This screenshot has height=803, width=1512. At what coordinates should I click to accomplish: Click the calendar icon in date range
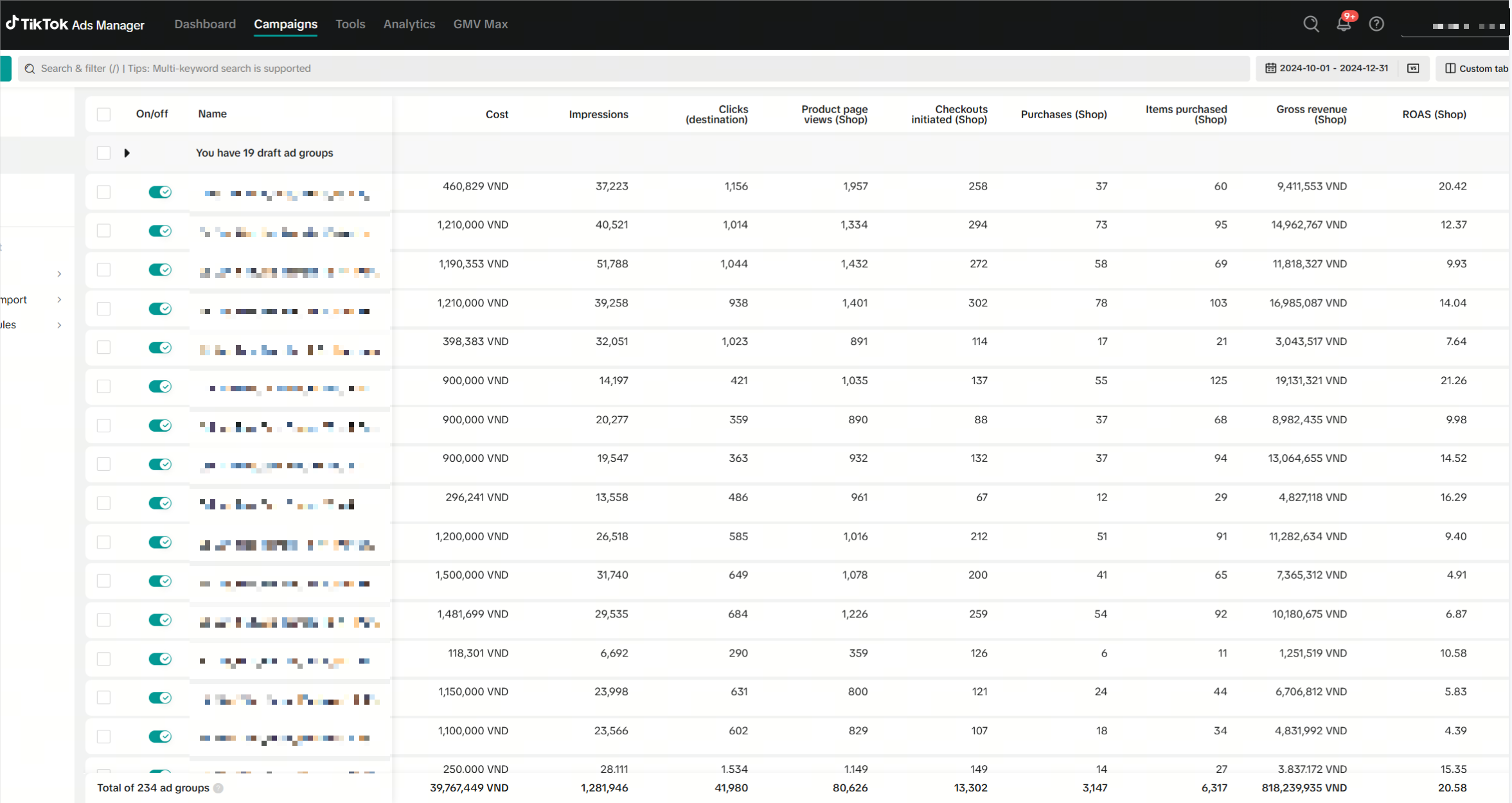[x=1270, y=68]
